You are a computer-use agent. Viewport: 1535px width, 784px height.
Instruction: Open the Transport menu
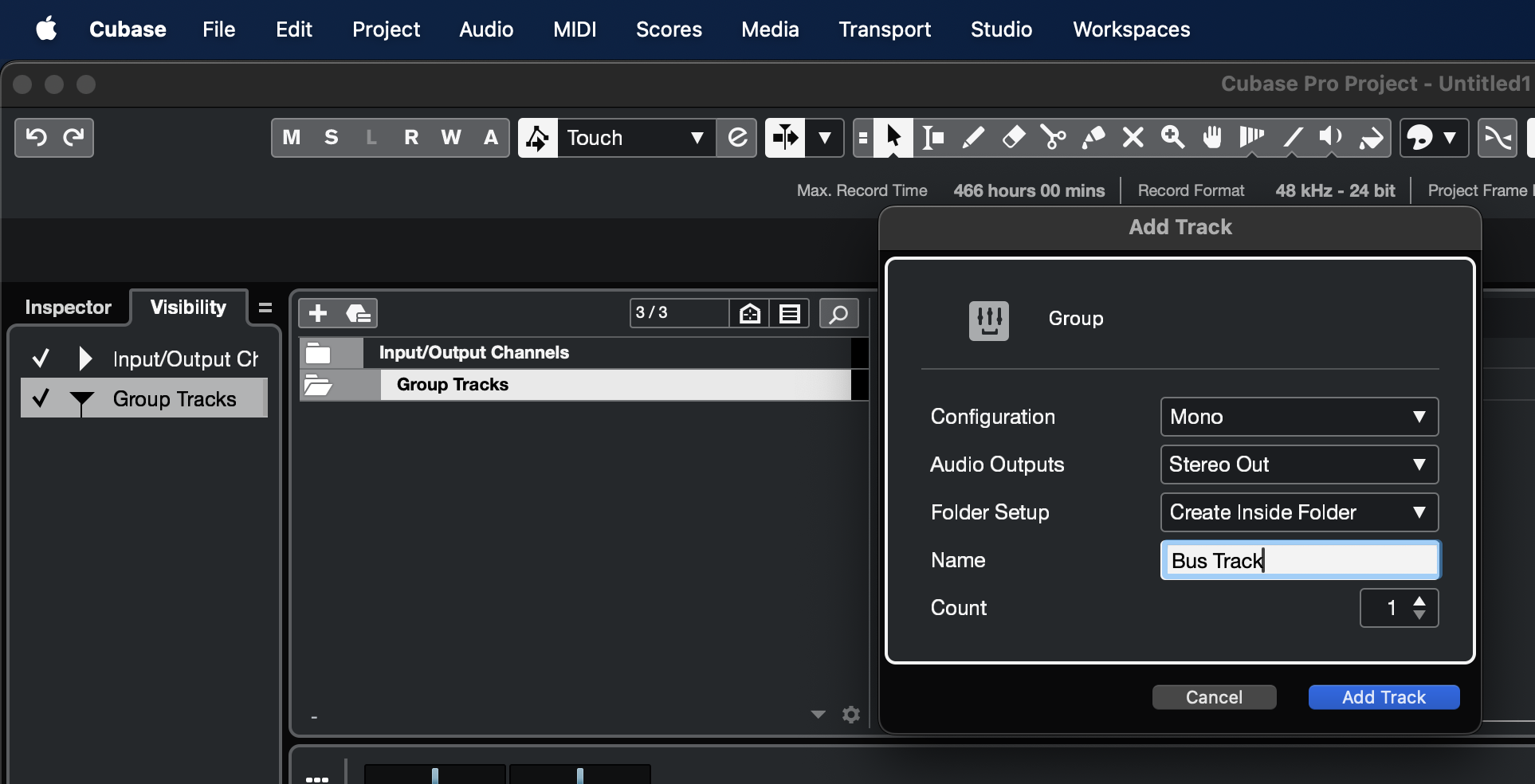click(885, 29)
